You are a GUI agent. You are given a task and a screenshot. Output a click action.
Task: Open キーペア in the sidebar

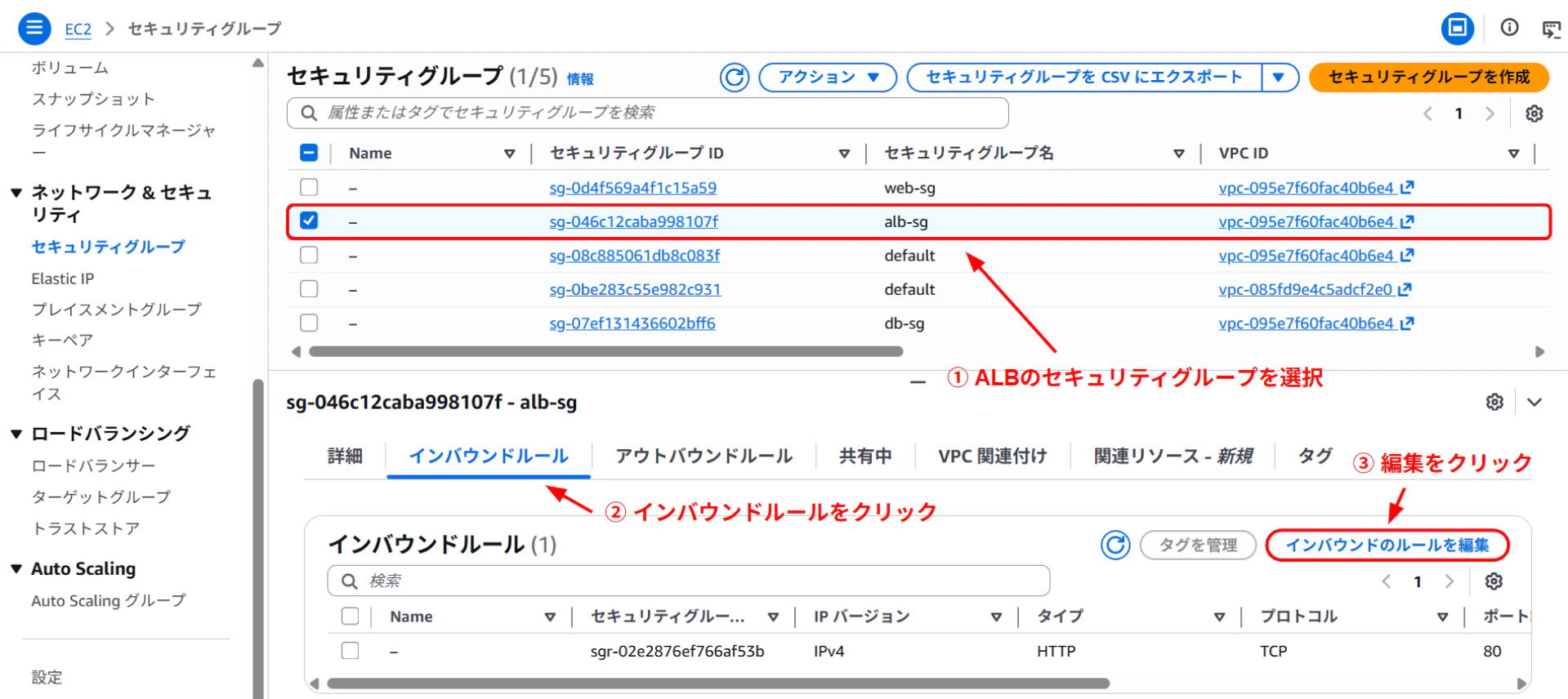[62, 340]
